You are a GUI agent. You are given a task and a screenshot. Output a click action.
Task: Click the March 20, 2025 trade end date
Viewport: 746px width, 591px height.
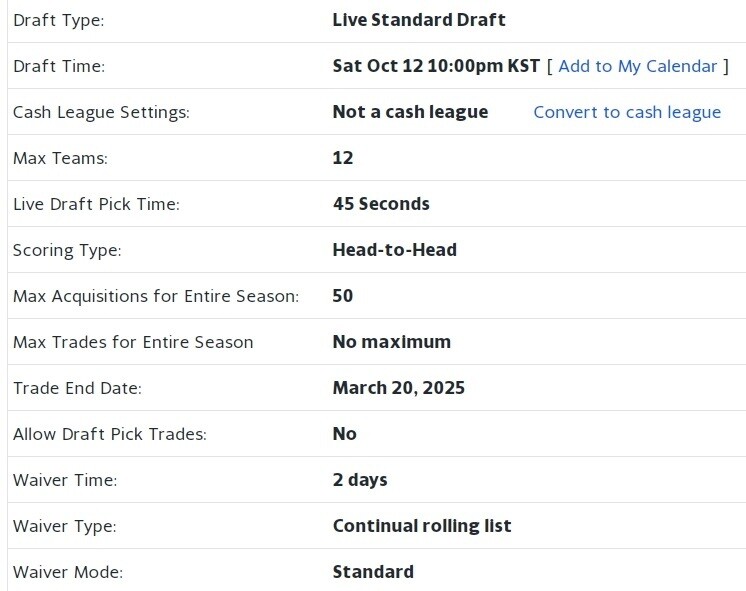[x=398, y=388]
